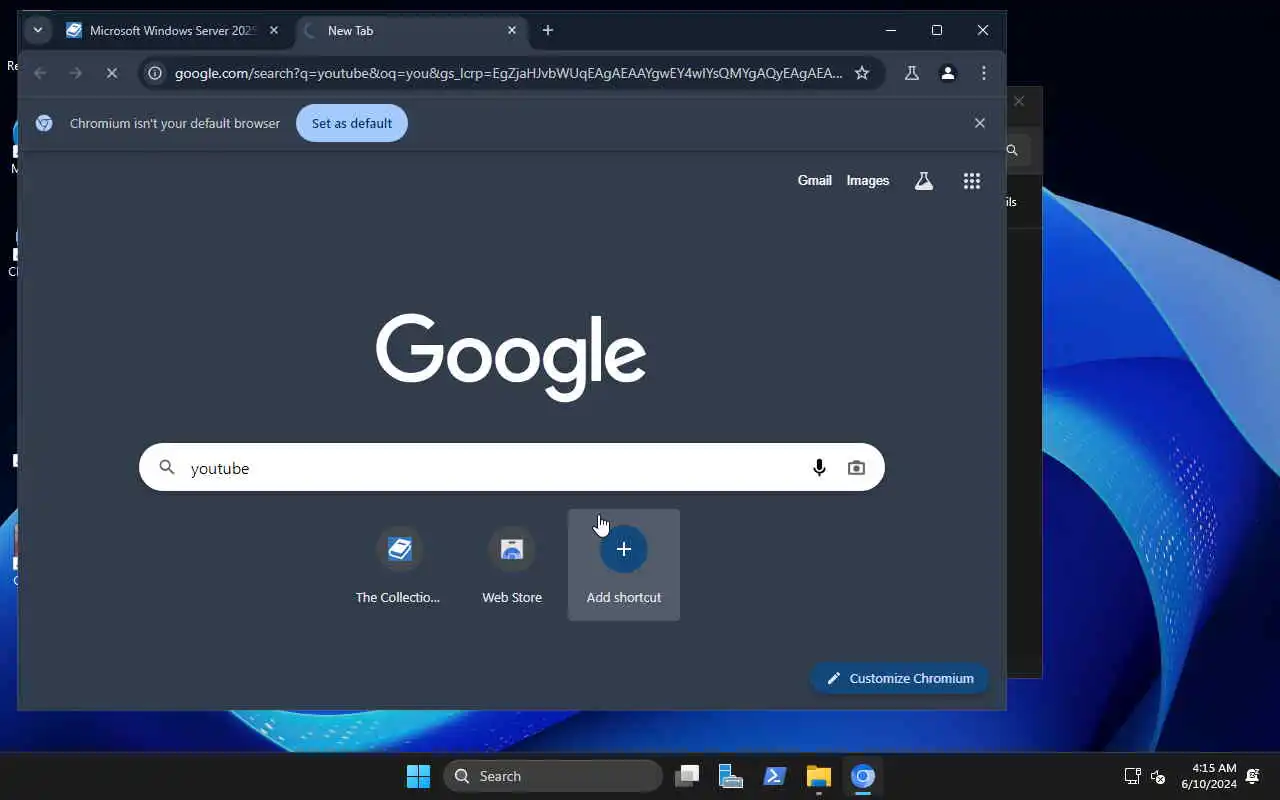Open the Windows Start menu
The width and height of the screenshot is (1280, 800).
418,776
